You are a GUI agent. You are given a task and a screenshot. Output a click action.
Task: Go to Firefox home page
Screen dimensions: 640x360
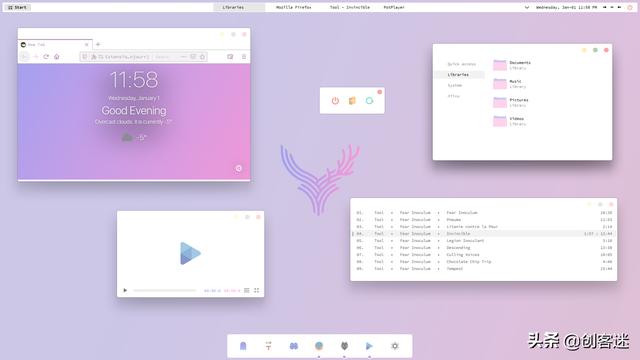coord(57,57)
